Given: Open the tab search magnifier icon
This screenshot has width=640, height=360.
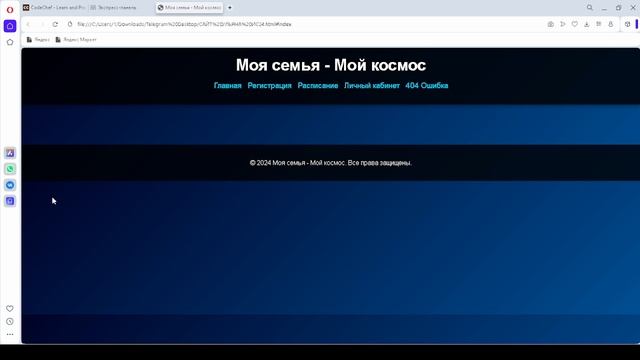Looking at the screenshot, I should (x=590, y=8).
